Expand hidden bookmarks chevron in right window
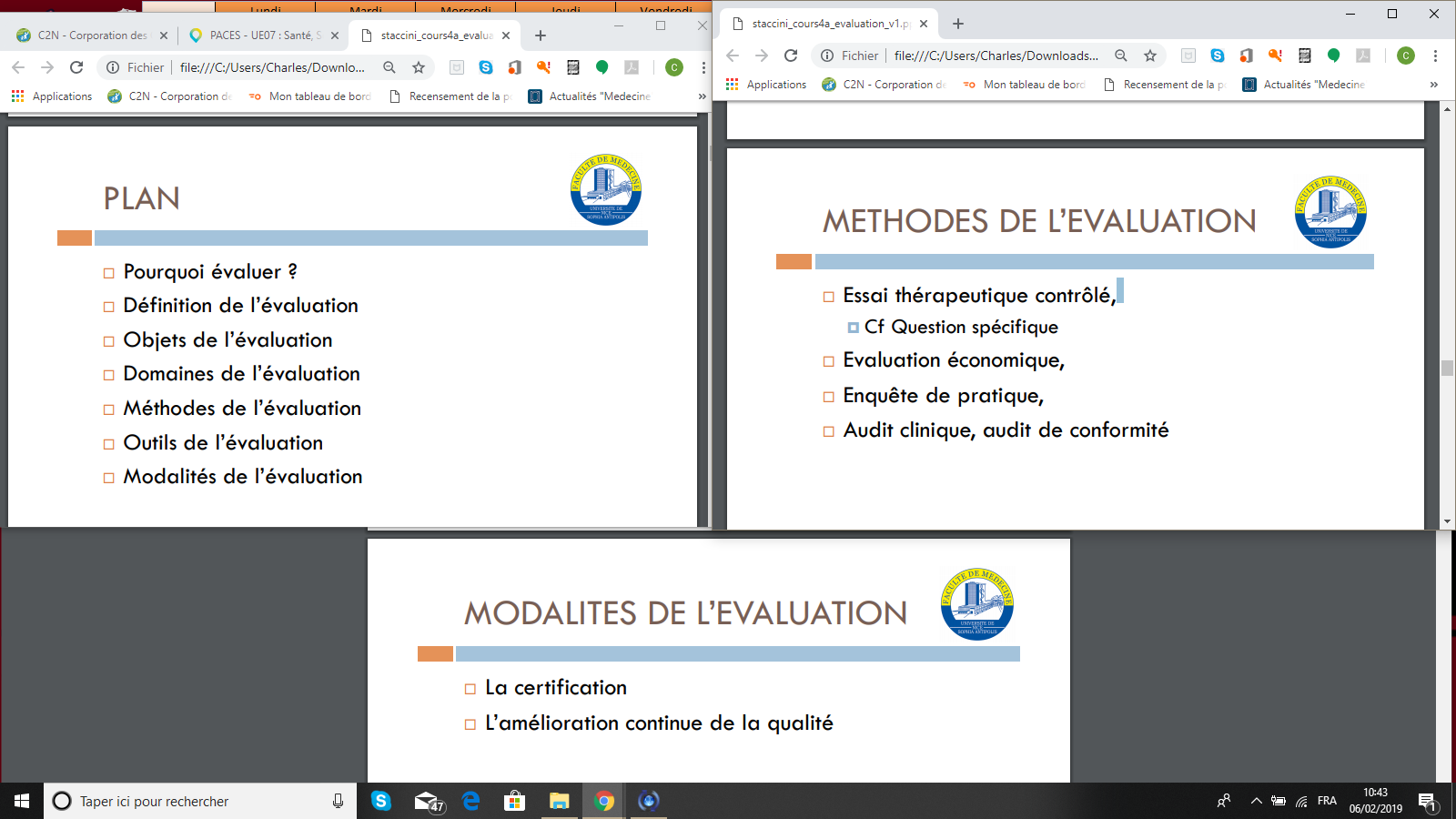 tap(1434, 85)
